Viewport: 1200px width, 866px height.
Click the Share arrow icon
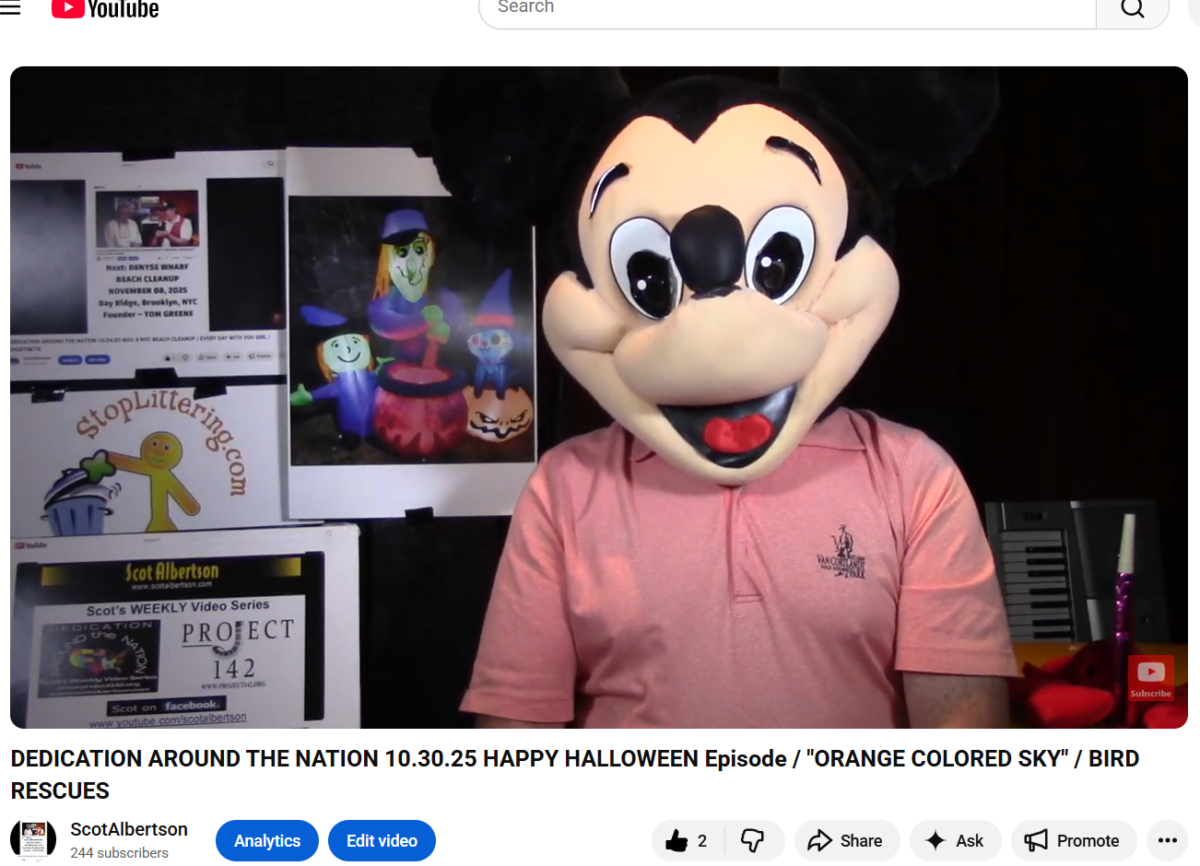point(820,841)
